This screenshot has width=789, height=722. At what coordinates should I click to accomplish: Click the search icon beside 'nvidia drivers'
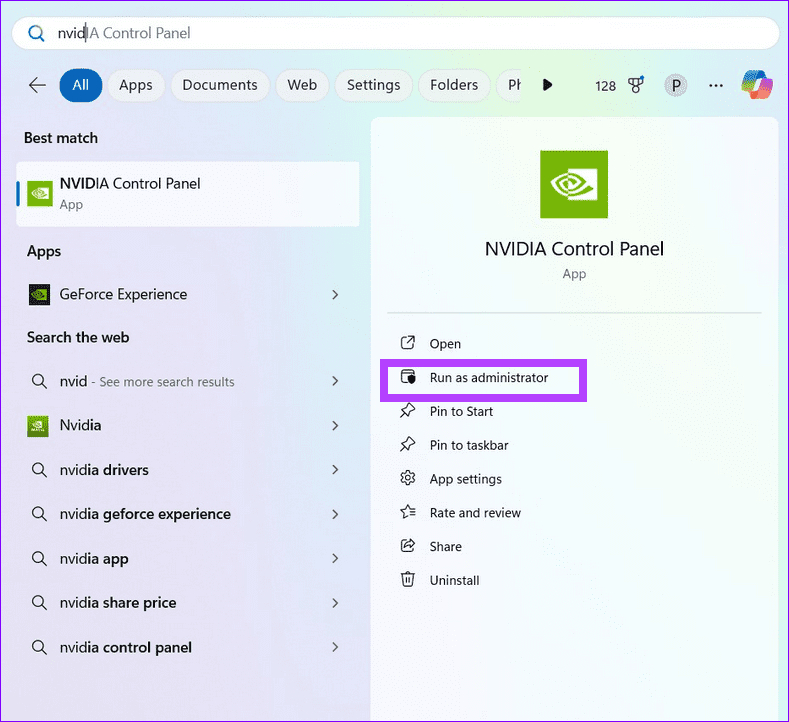(39, 470)
